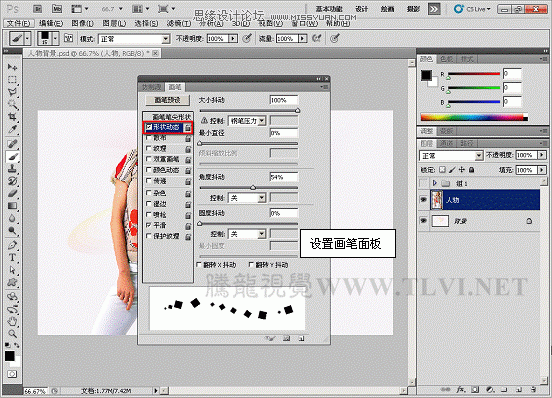Hide the 人物 layer with eye icon

(424, 200)
